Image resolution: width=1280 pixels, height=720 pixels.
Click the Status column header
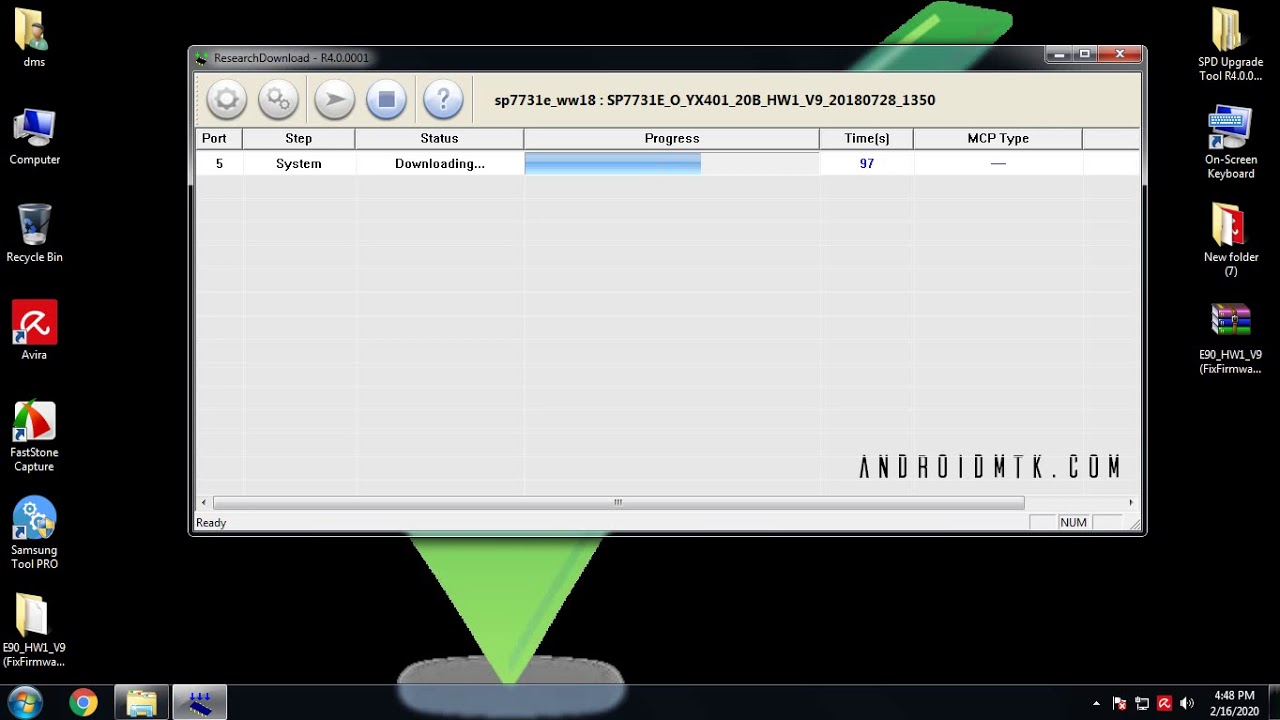click(x=439, y=138)
